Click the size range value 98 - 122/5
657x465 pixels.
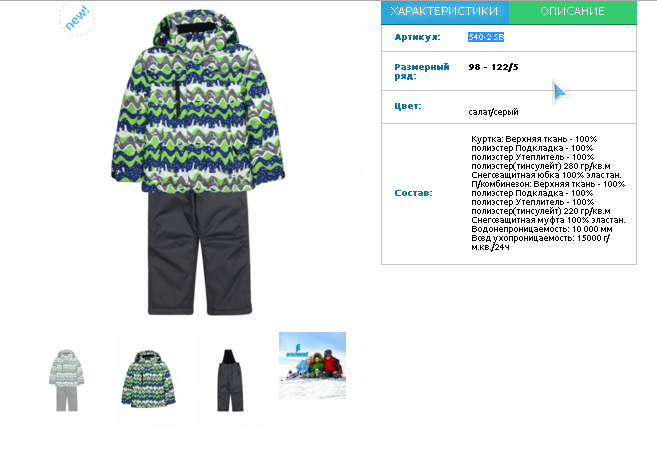[493, 67]
